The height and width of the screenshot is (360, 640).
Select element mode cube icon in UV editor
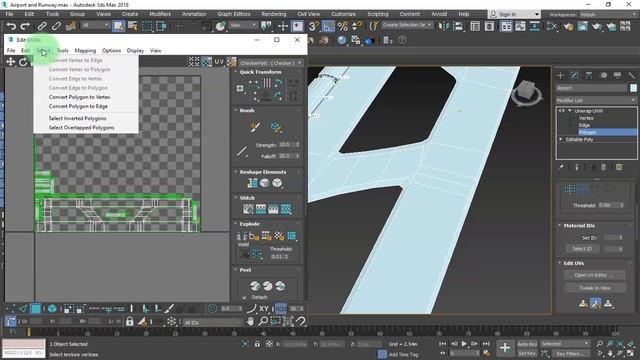pyautogui.click(x=52, y=309)
